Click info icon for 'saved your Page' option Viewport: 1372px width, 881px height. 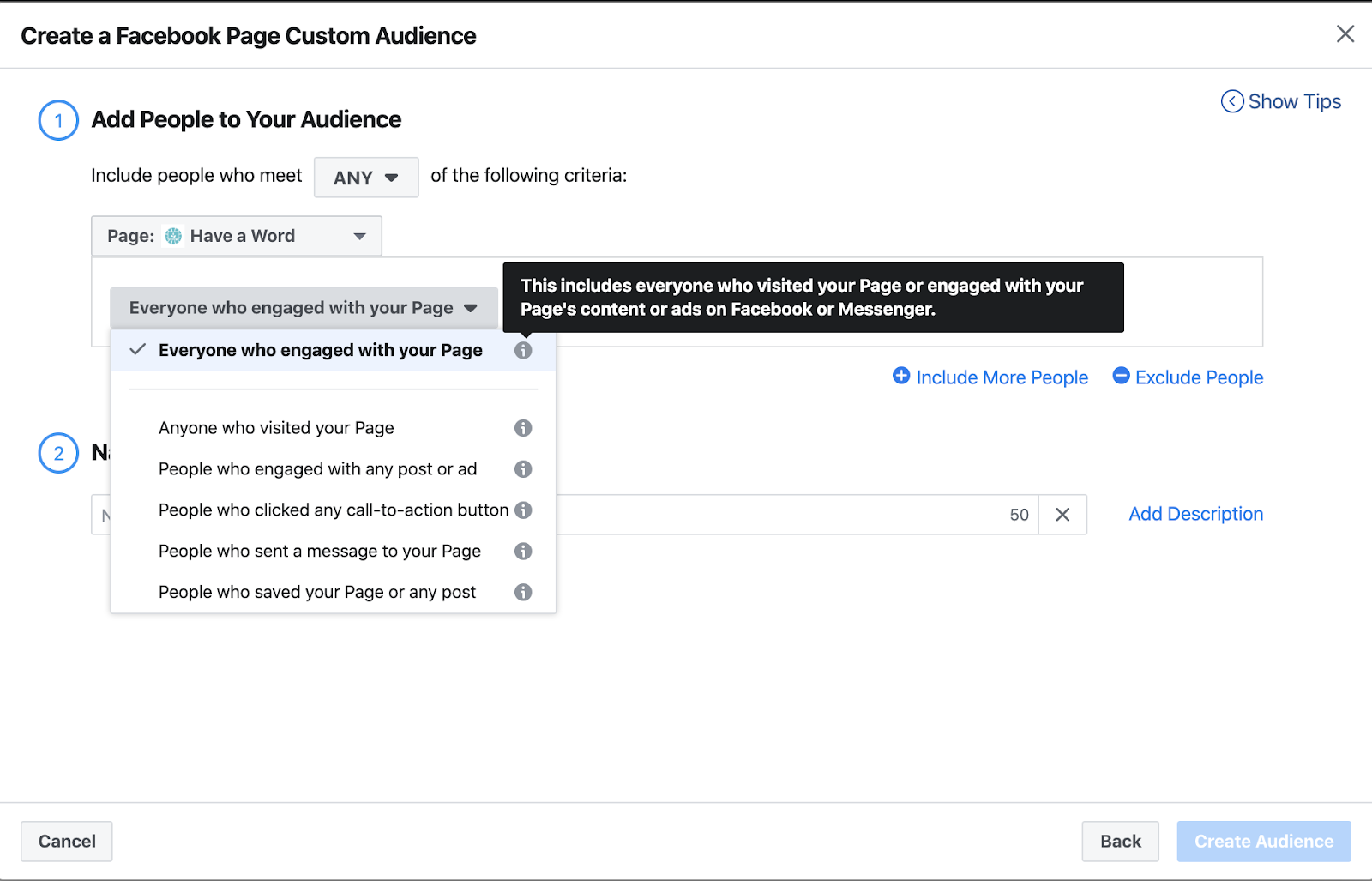pos(523,593)
